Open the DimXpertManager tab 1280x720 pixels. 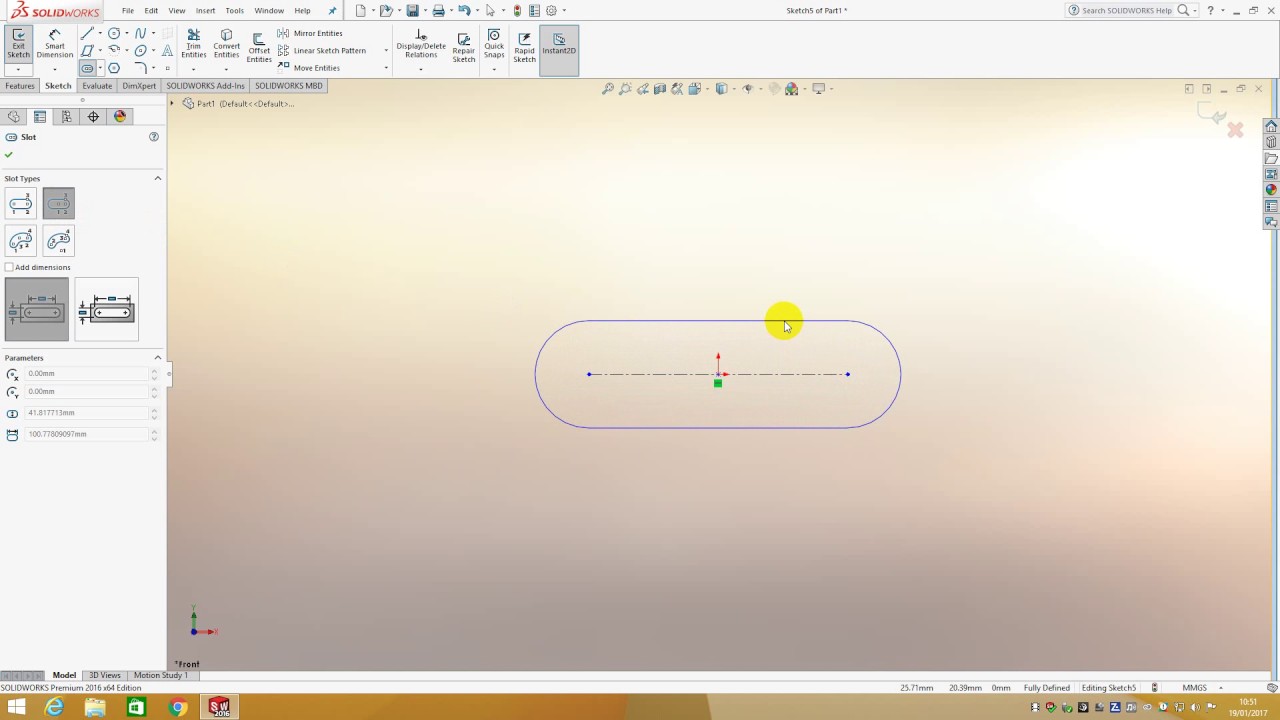[x=93, y=117]
